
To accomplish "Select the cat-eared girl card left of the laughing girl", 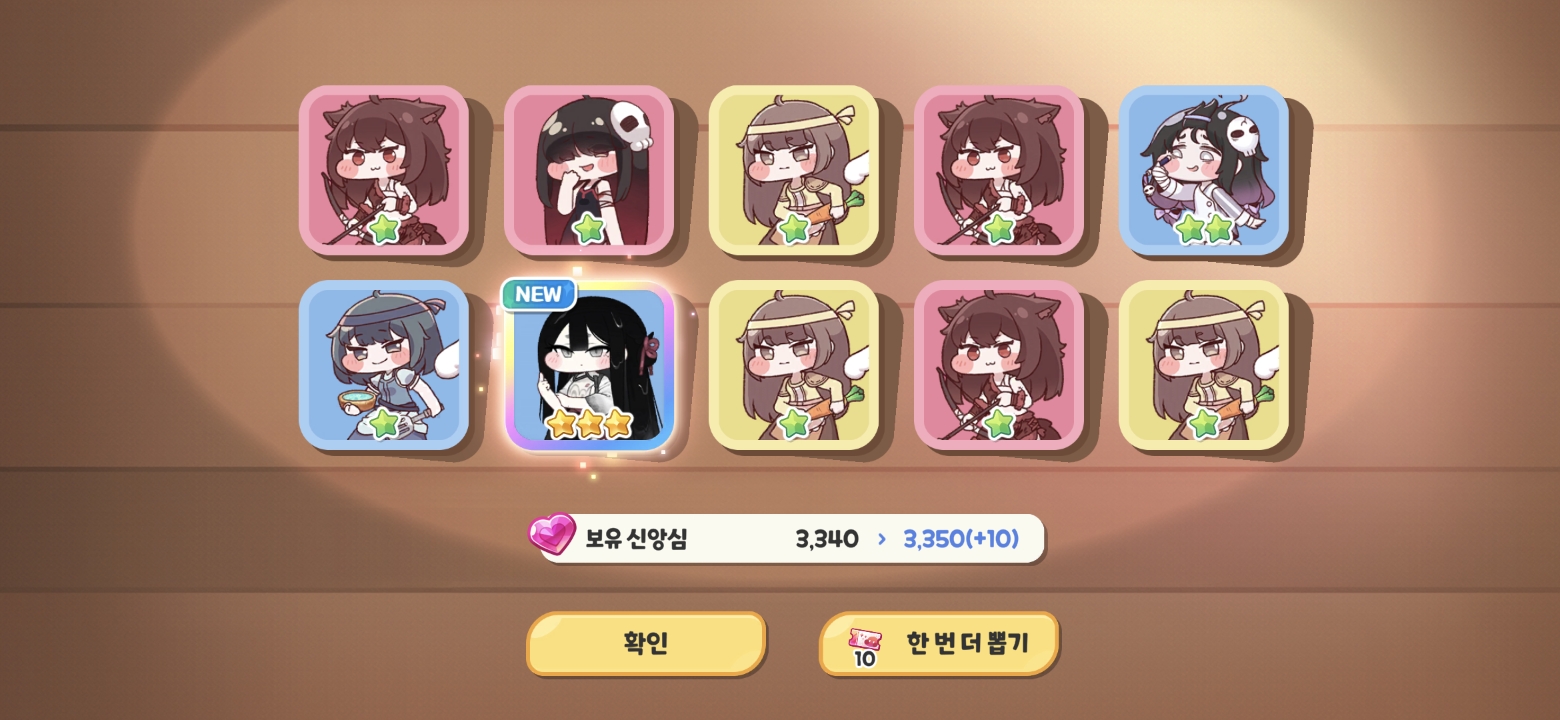I will coord(384,170).
